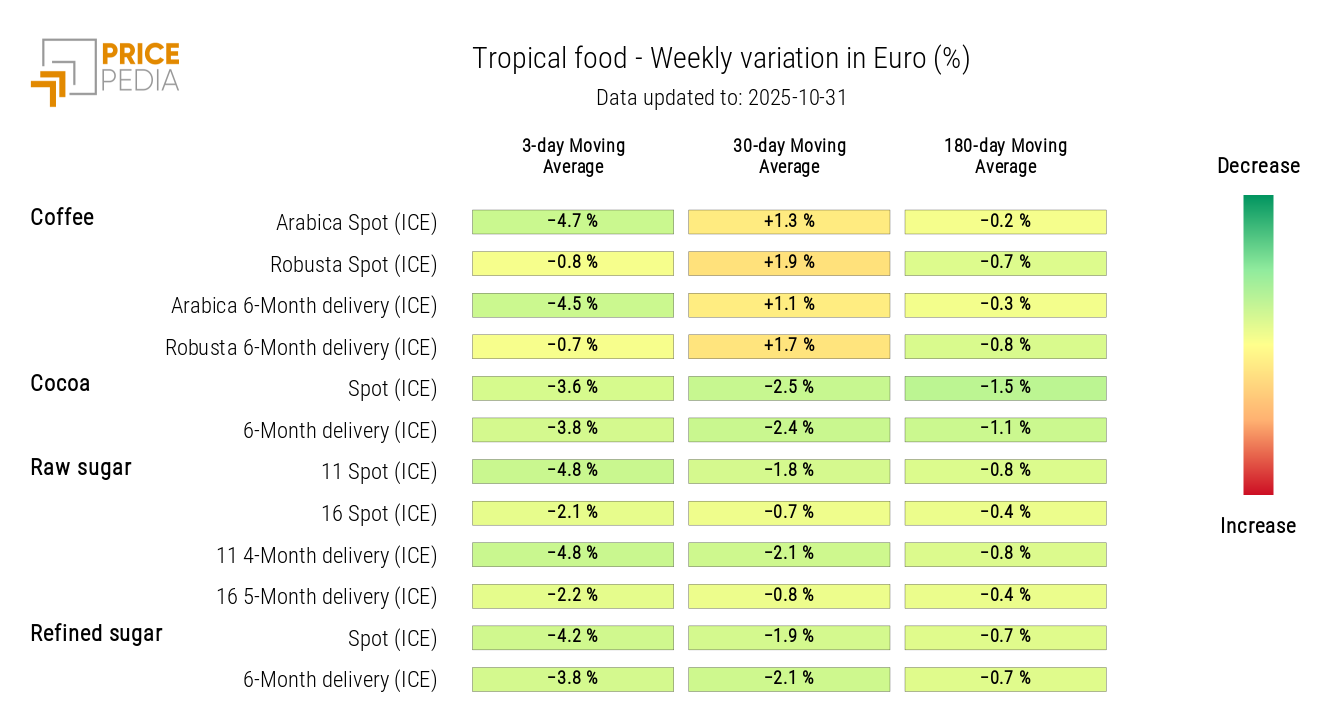
Task: Click the PricePedia logo
Action: 105,71
